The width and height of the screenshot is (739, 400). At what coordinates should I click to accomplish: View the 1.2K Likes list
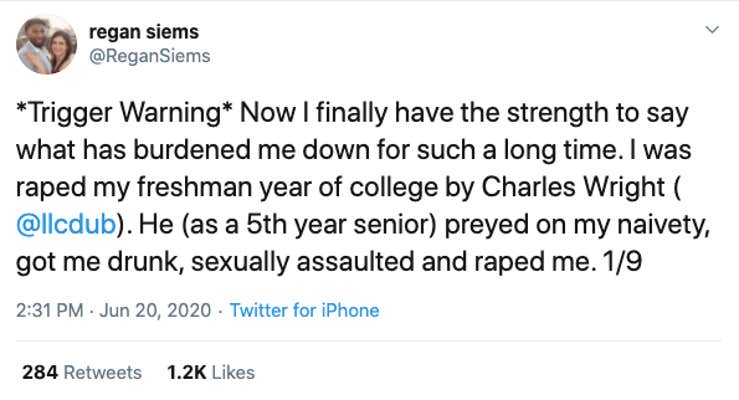tap(211, 373)
